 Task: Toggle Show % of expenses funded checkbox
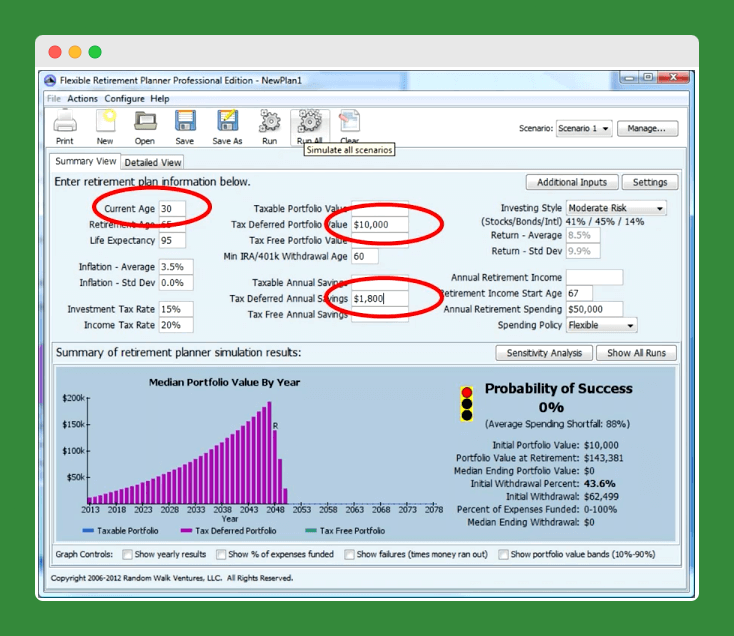click(x=220, y=554)
